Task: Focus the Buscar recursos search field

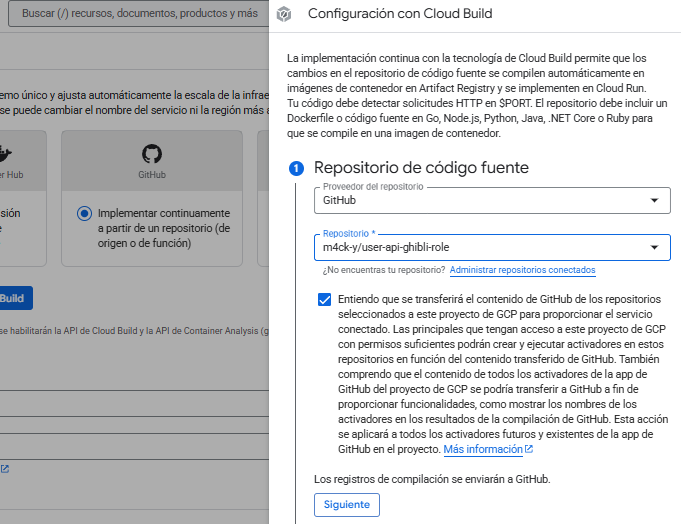Action: [139, 13]
